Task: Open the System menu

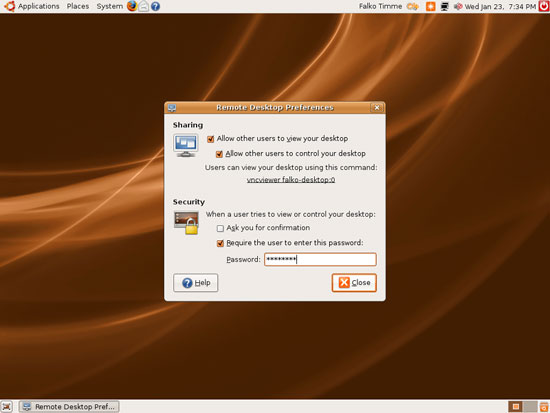Action: click(109, 6)
